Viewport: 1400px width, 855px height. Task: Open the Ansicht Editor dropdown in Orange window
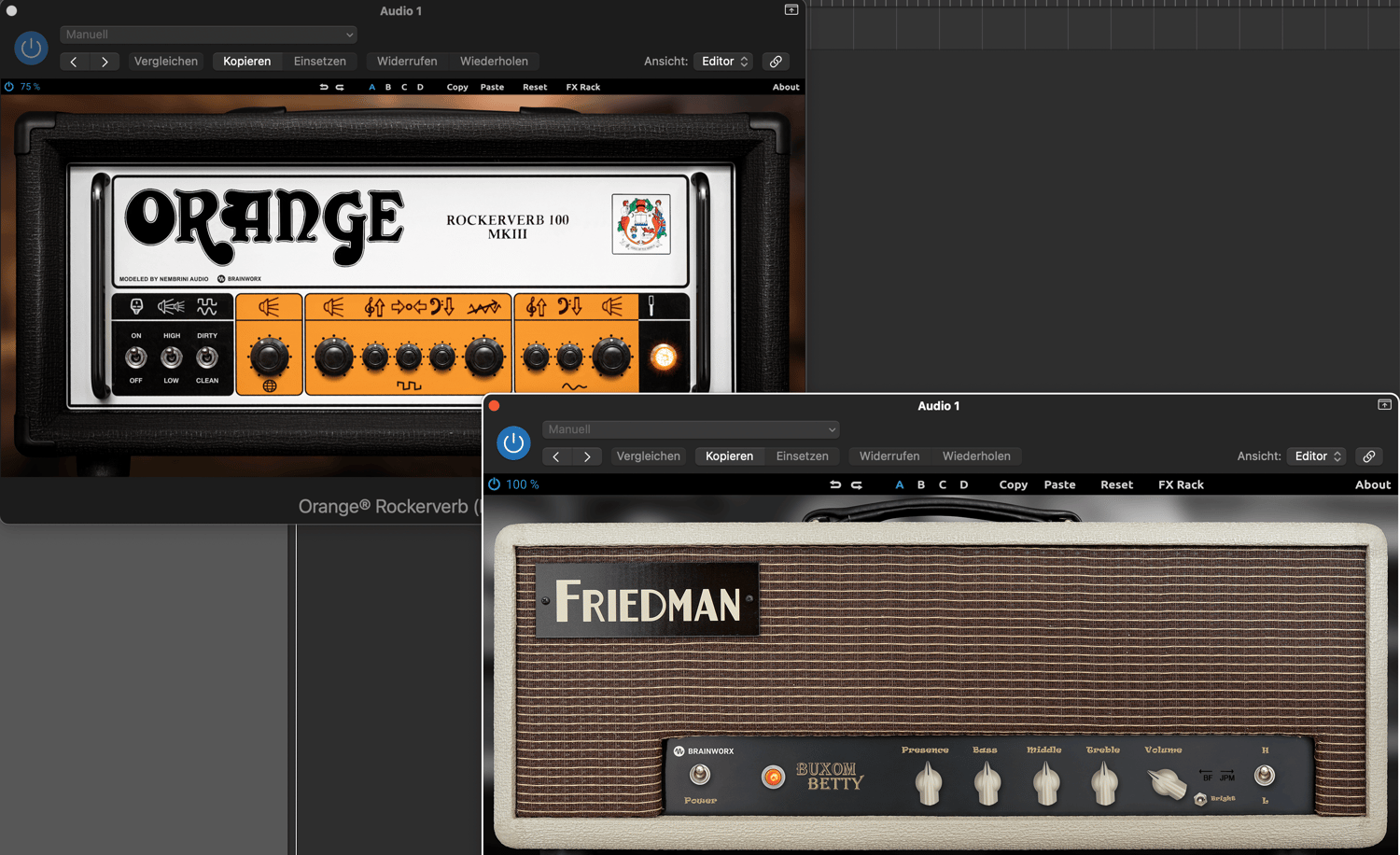click(723, 62)
